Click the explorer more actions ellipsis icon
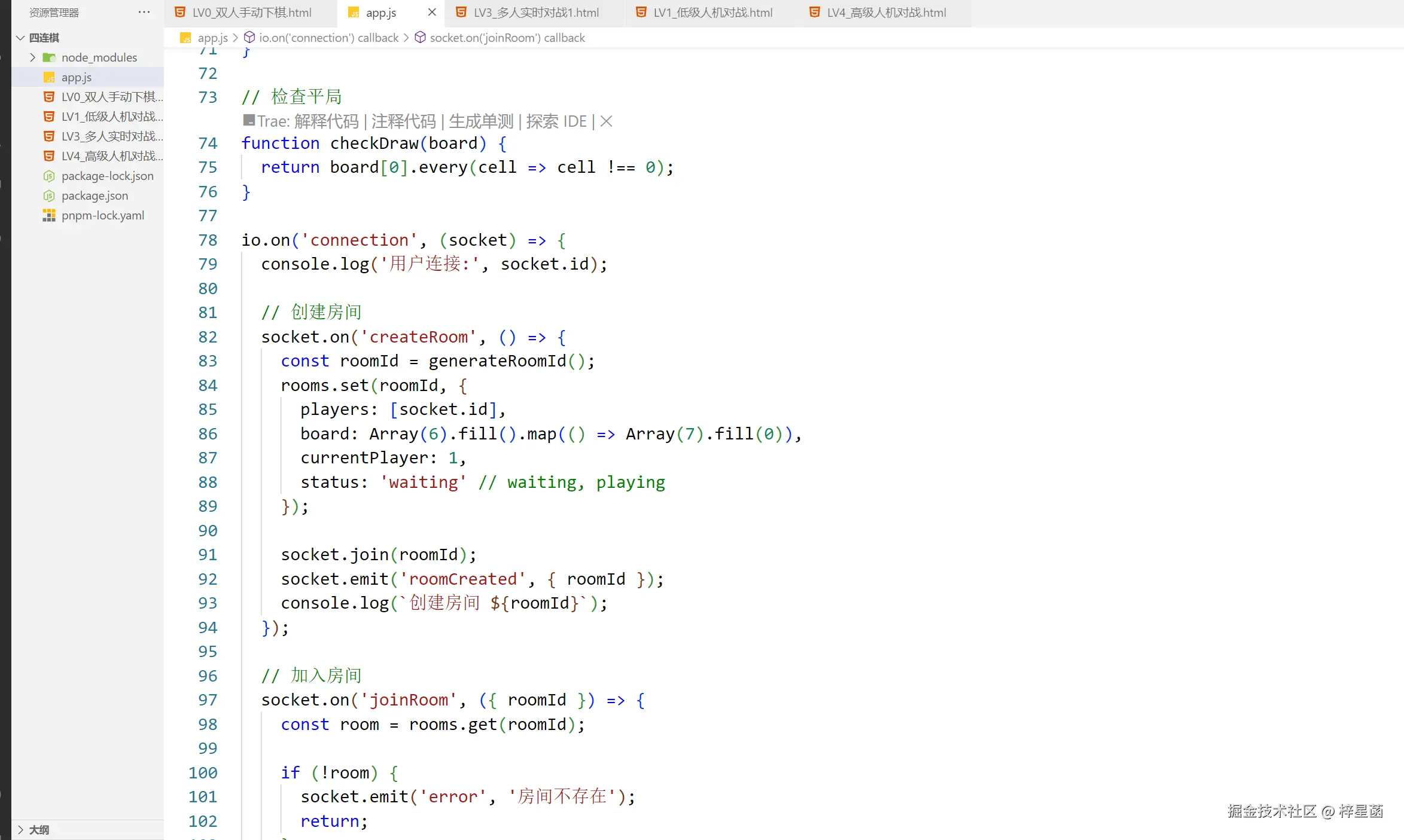 [144, 12]
